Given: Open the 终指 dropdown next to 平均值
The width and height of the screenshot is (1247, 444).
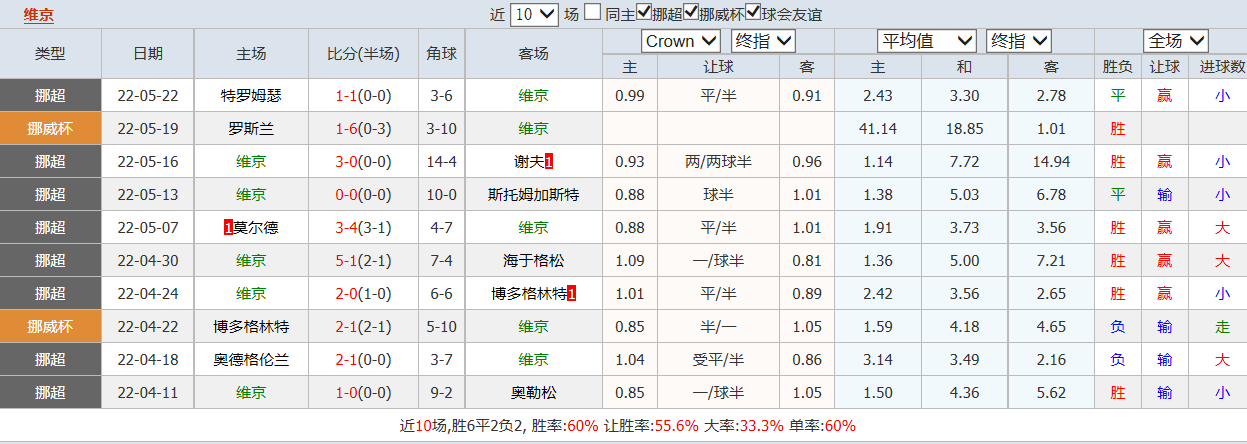Looking at the screenshot, I should pyautogui.click(x=1019, y=41).
